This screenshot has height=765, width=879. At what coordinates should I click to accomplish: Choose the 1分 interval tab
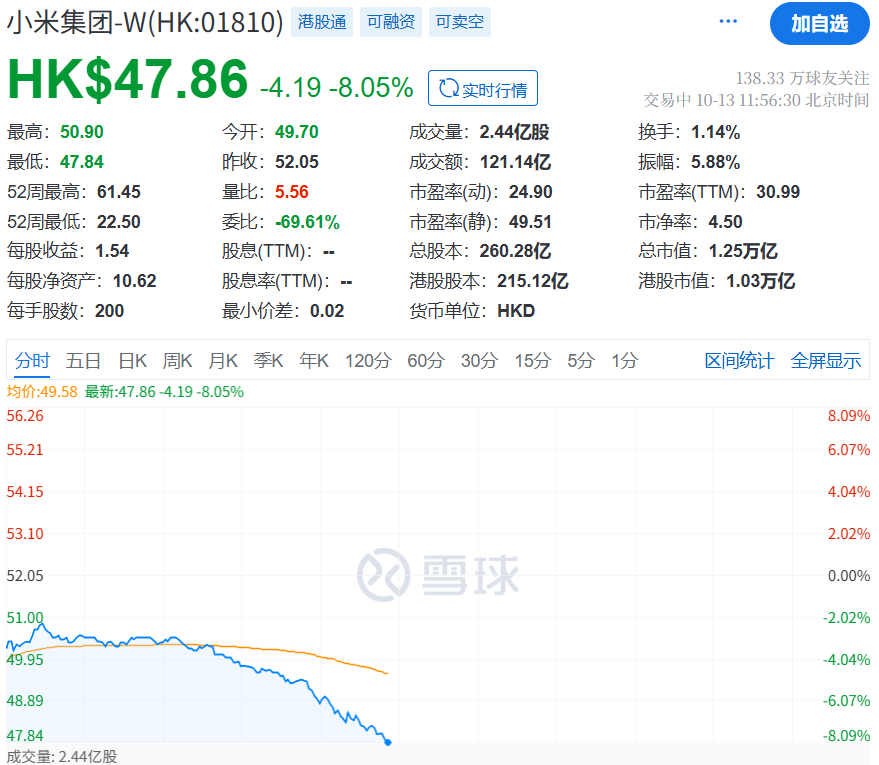tap(625, 361)
